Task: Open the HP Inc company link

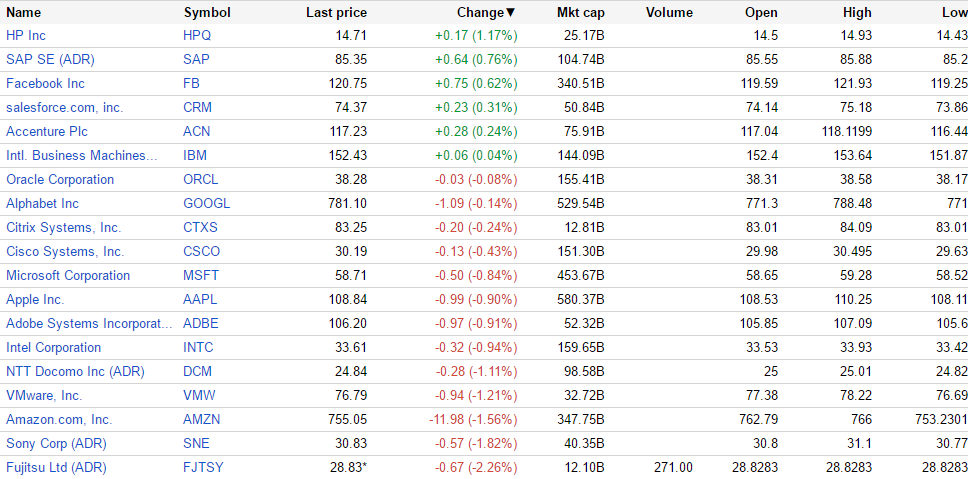Action: pos(25,35)
